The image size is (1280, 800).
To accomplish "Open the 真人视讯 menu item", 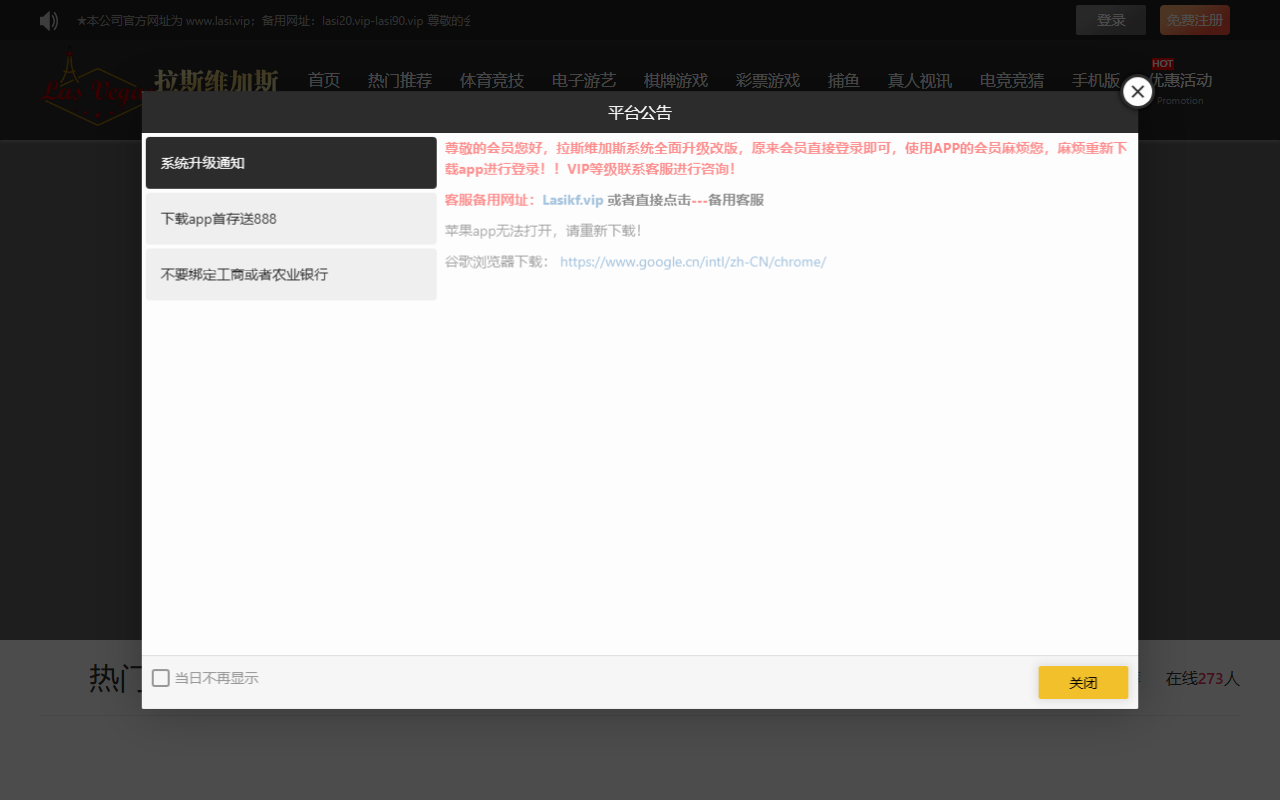I will click(920, 81).
